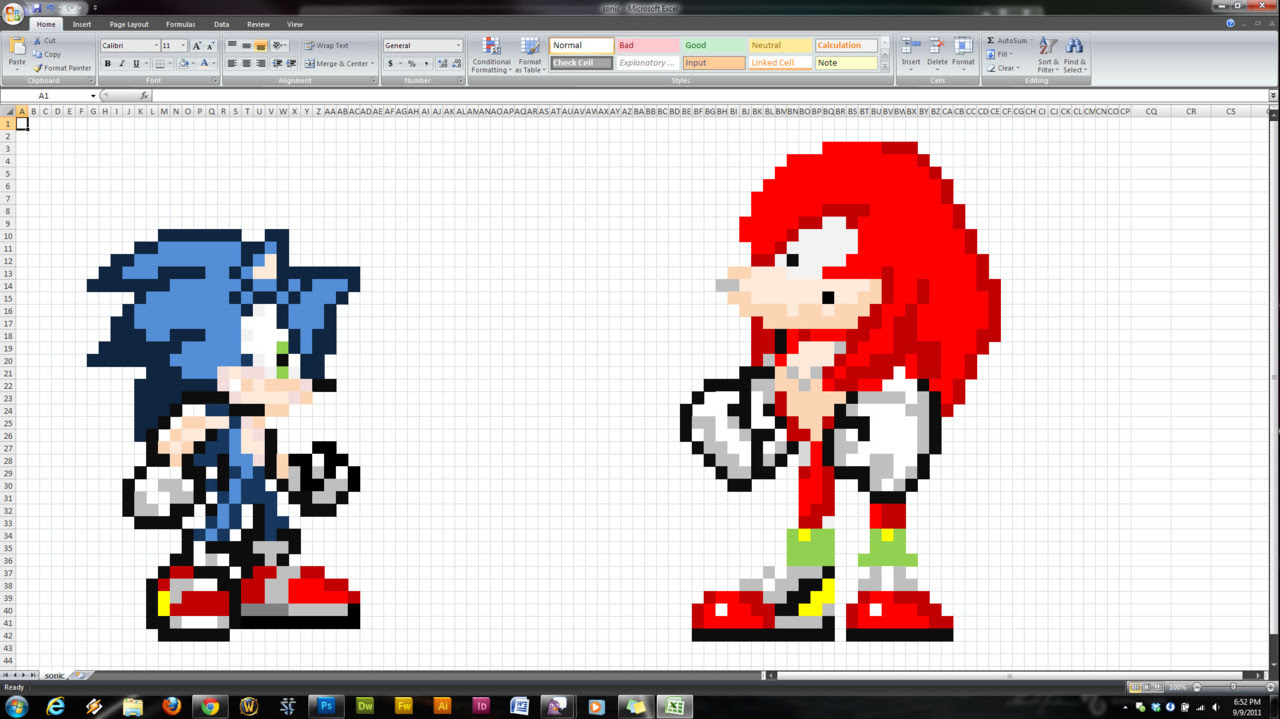Toggle Bold formatting

[107, 63]
